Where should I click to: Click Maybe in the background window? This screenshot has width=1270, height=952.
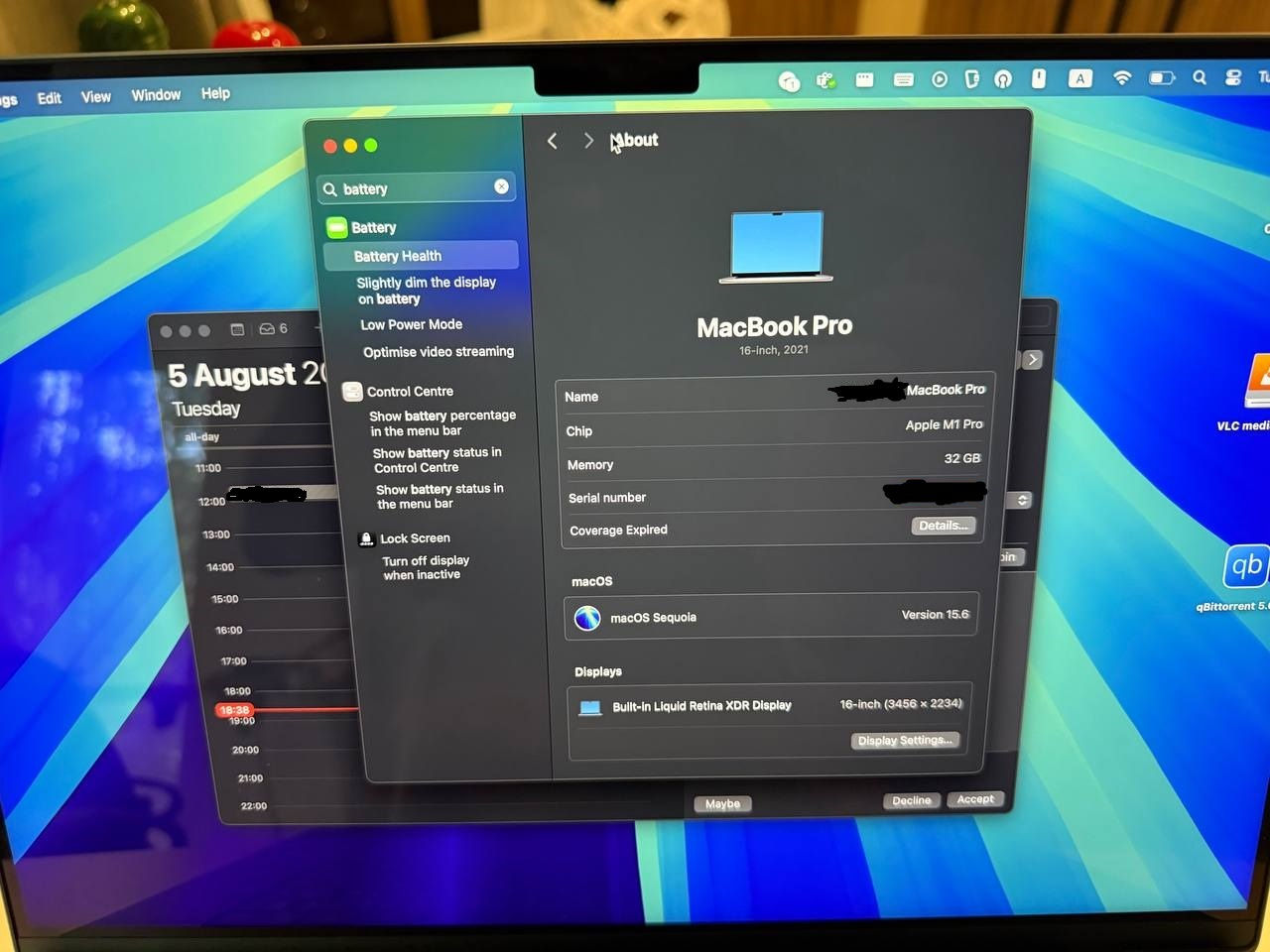[x=723, y=804]
